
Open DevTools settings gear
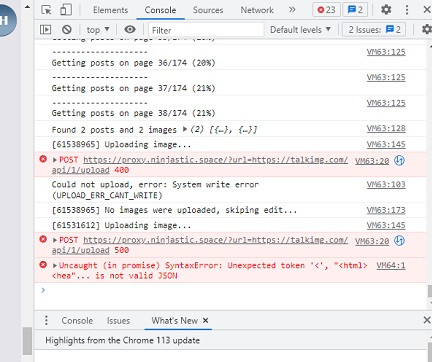(386, 10)
